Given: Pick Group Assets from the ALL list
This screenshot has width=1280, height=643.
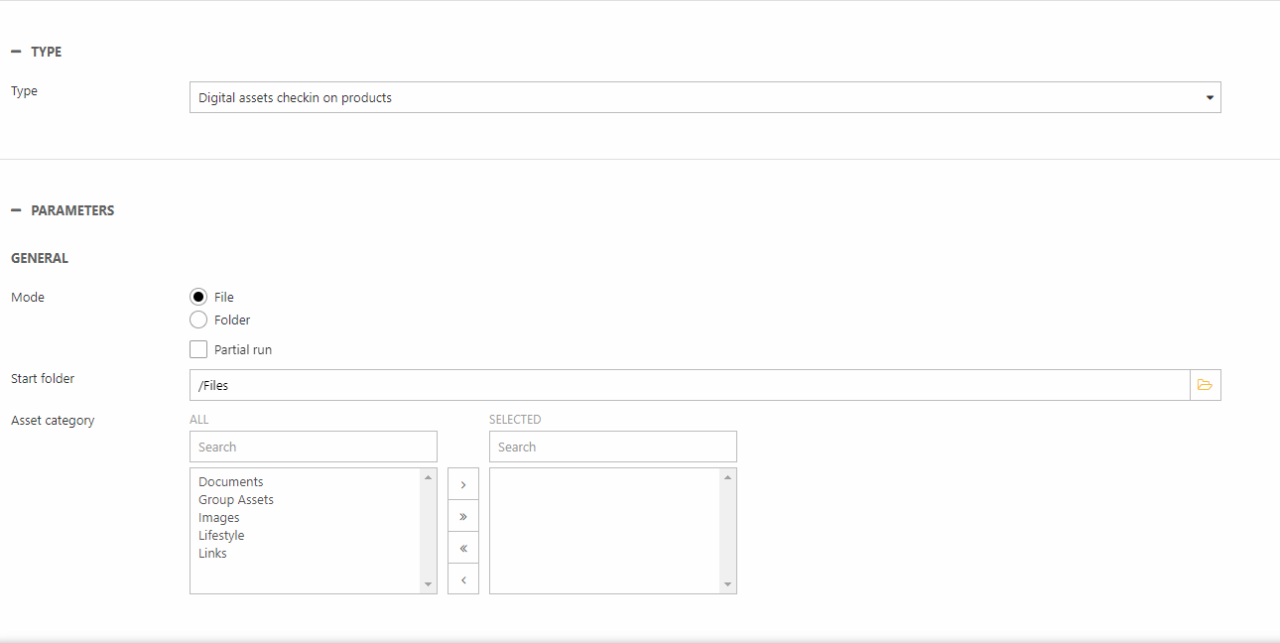Looking at the screenshot, I should tap(236, 500).
